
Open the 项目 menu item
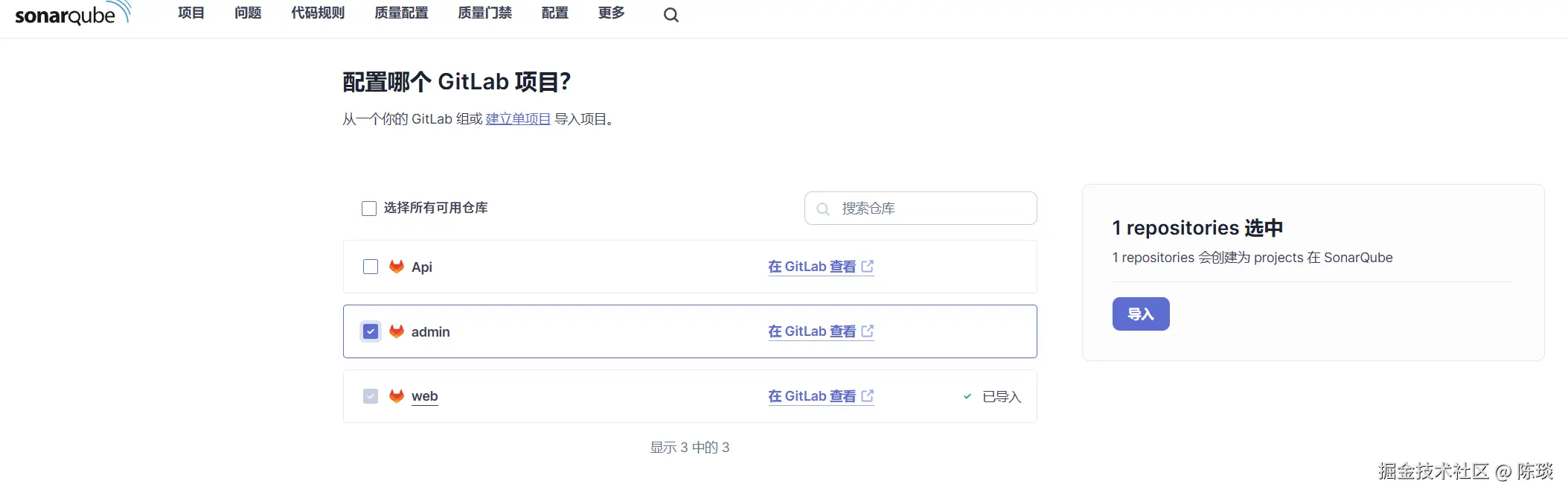pos(191,13)
